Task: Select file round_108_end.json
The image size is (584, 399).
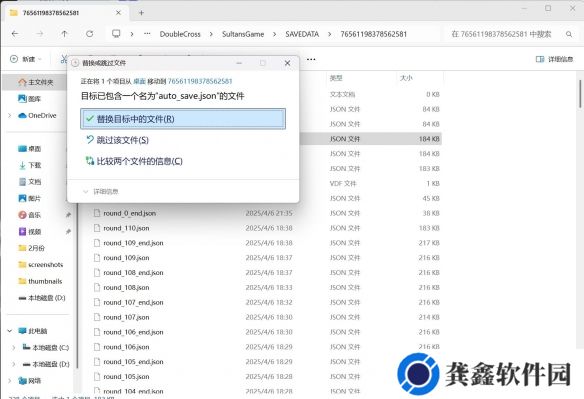Action: click(133, 273)
